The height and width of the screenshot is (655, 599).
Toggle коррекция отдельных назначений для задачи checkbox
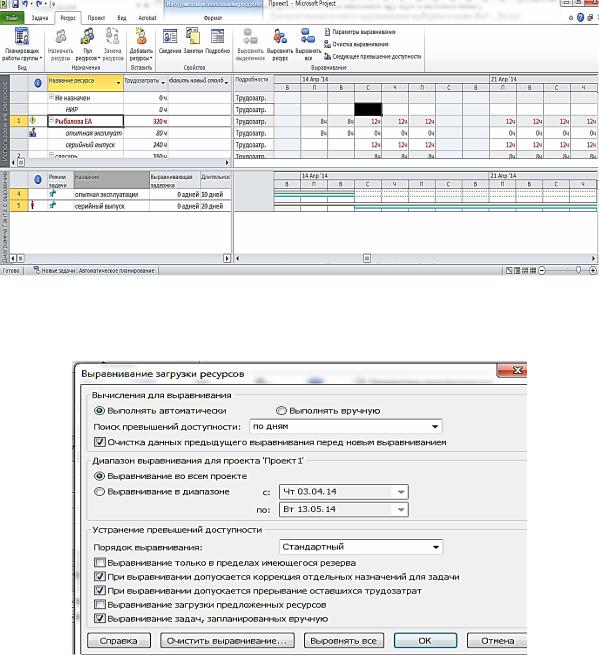tap(99, 576)
